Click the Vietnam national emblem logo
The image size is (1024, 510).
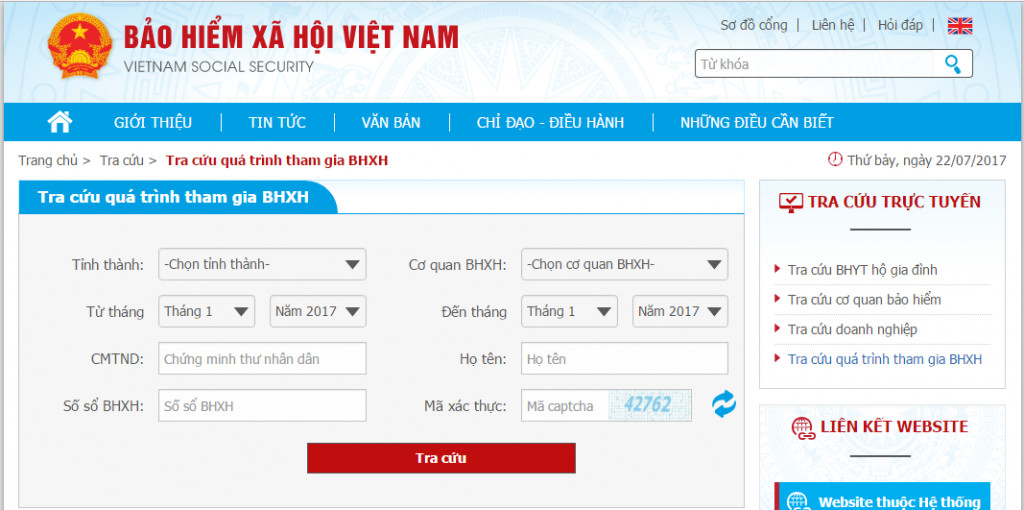point(80,46)
